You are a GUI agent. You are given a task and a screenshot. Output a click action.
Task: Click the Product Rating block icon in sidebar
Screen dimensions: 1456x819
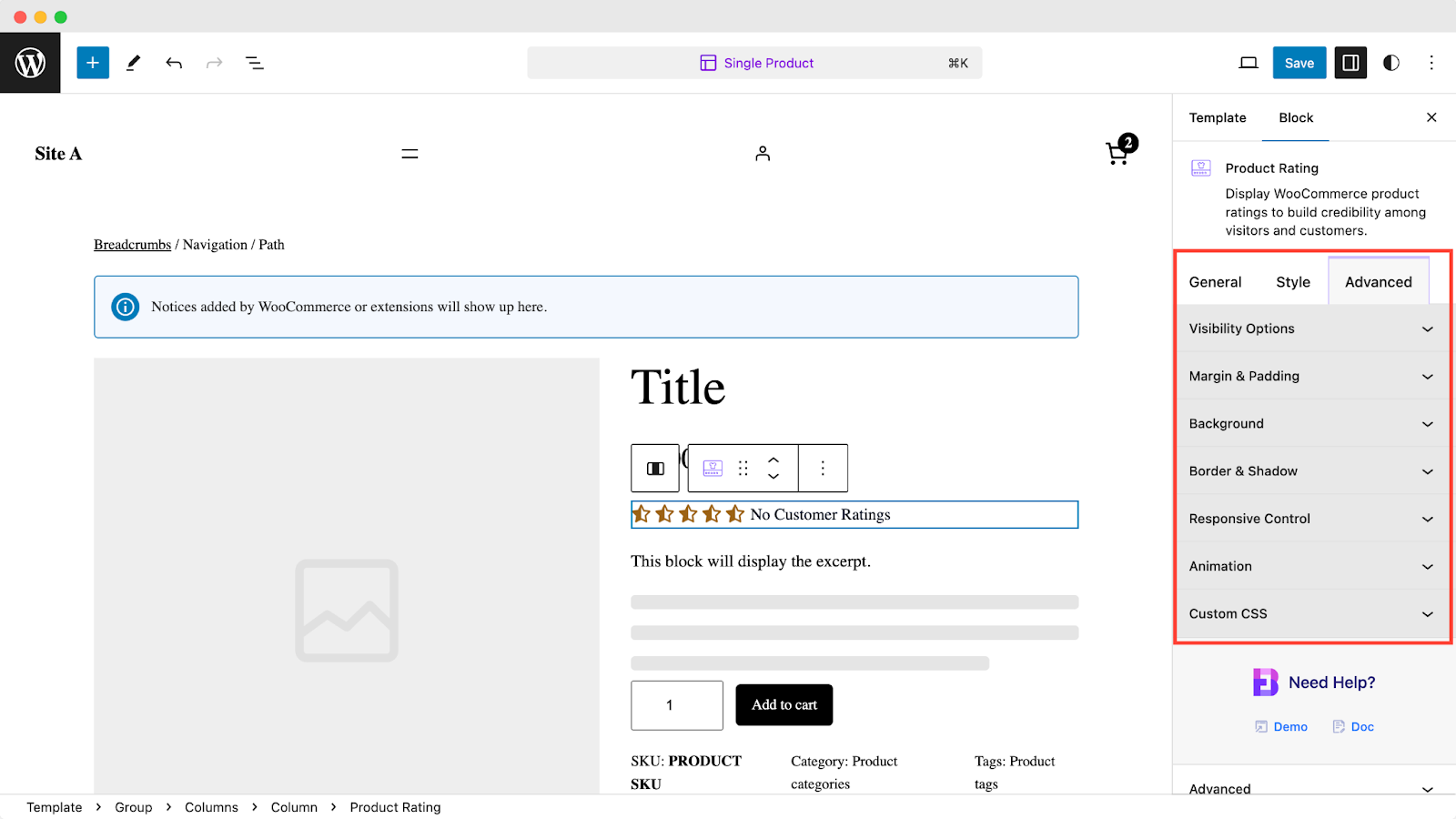pos(1201,168)
